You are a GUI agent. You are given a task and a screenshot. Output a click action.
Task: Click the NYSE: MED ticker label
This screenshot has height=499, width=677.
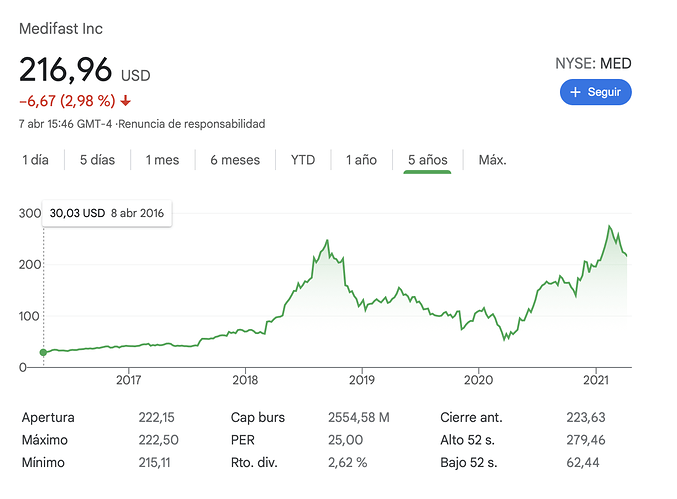click(593, 63)
